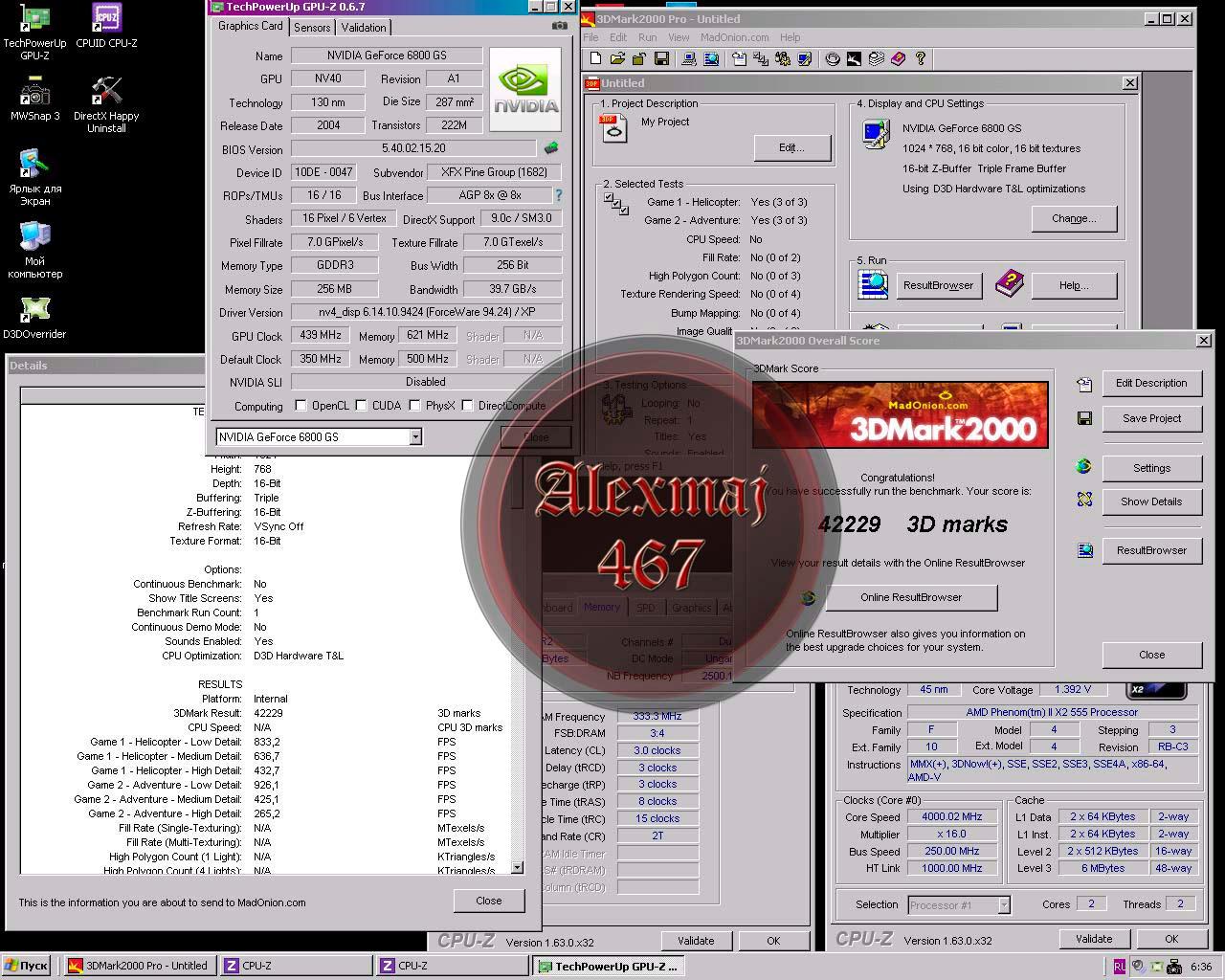Open Processor #1 selection dropdown in CPU-Z
This screenshot has width=1225, height=980.
pos(1003,904)
